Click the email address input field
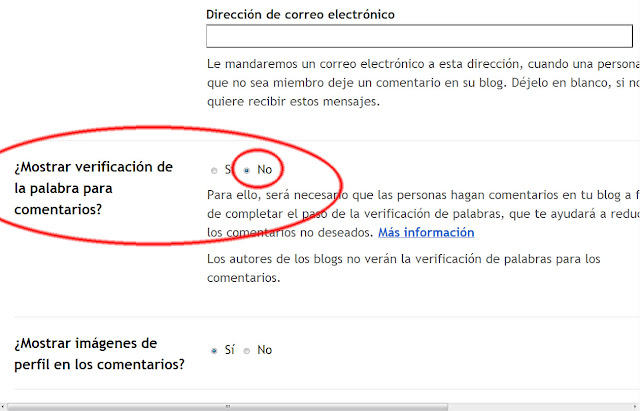 pyautogui.click(x=420, y=37)
